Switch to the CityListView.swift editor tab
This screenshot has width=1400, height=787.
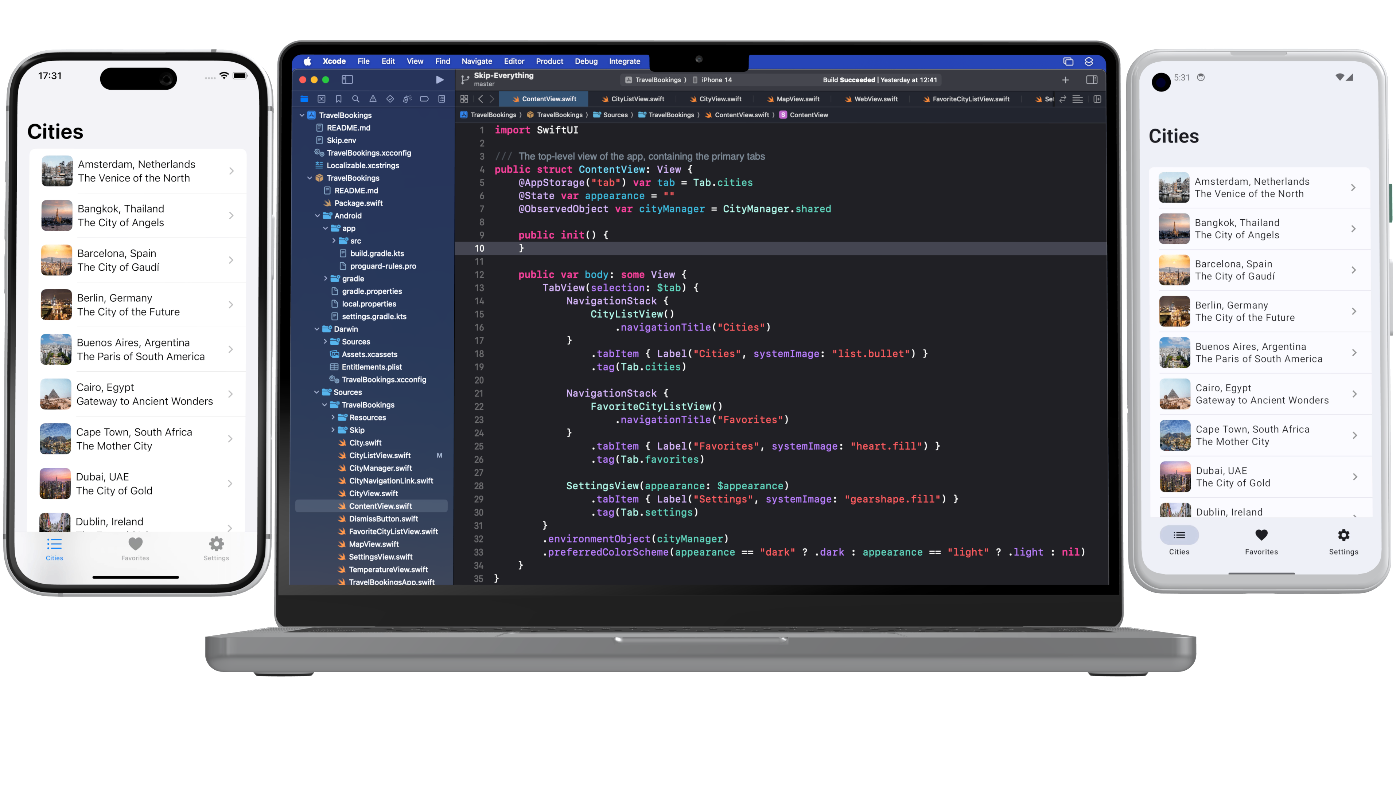click(635, 99)
